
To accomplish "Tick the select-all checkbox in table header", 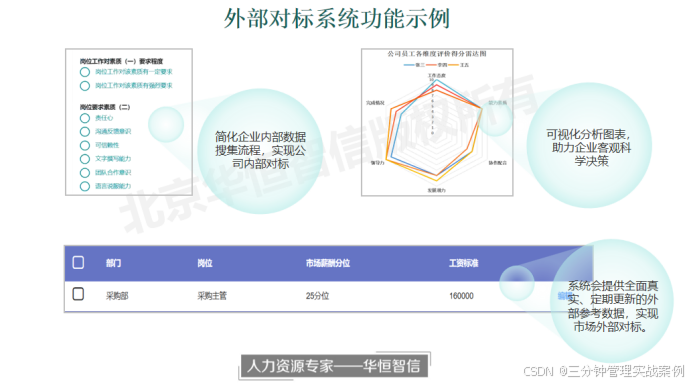I will coord(78,262).
